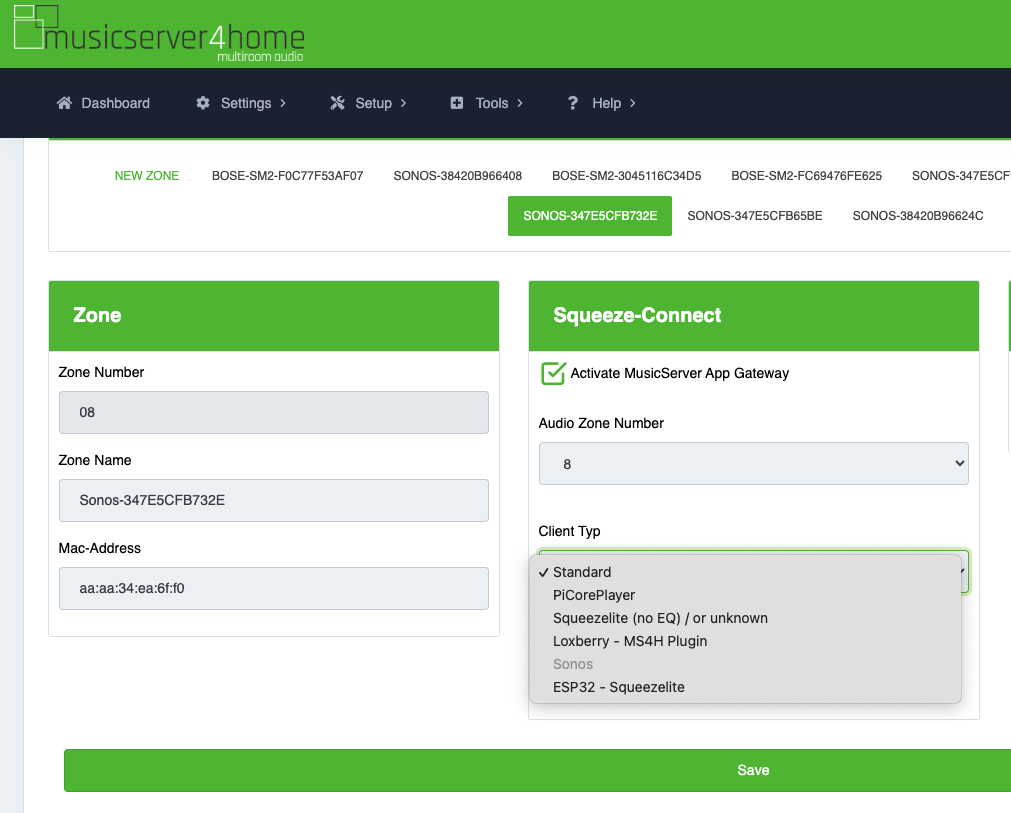Select ESP32 - Squeezelite option
The width and height of the screenshot is (1011, 813).
click(x=618, y=687)
